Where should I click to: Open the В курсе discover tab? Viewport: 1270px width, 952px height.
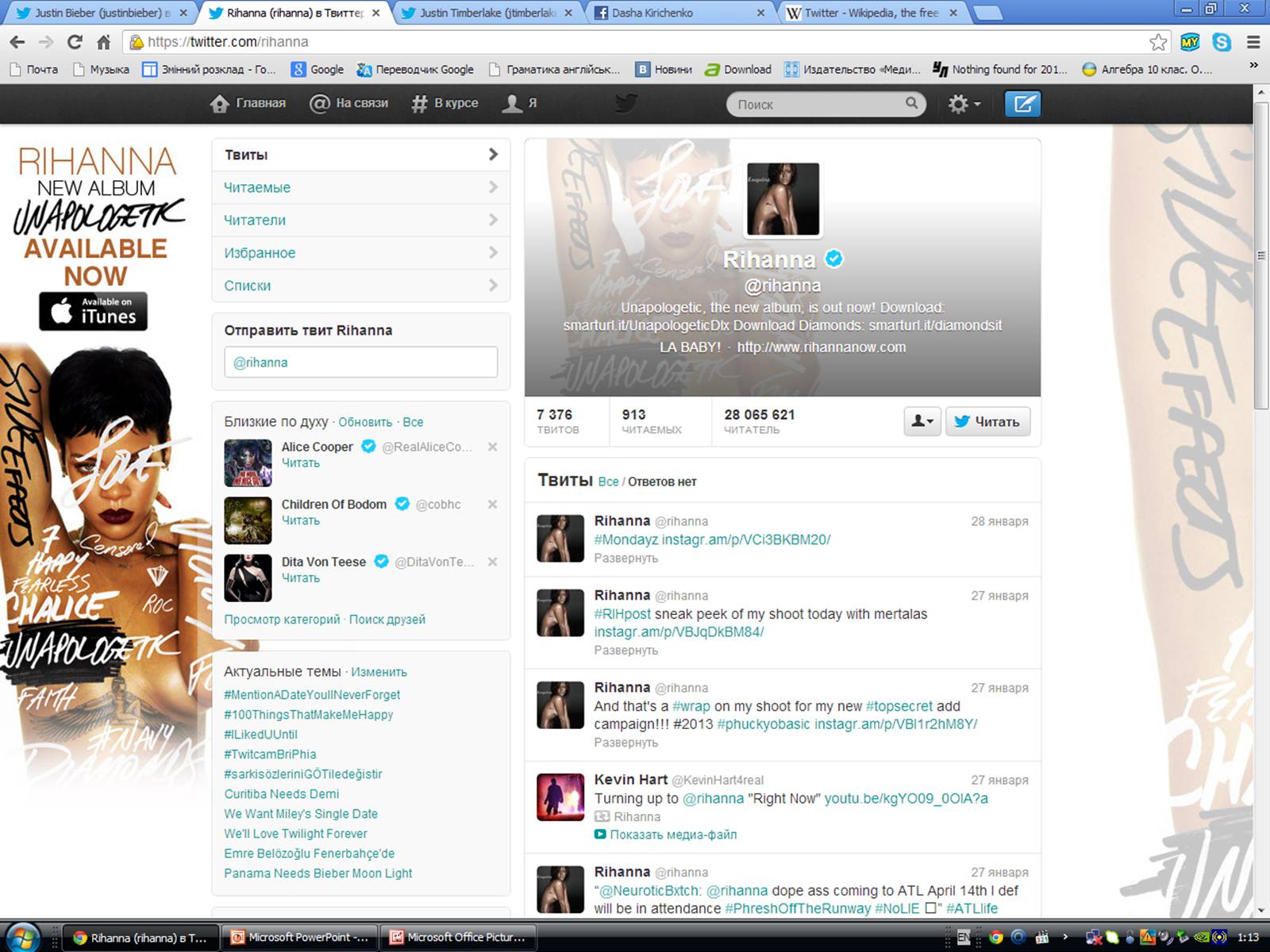click(444, 103)
